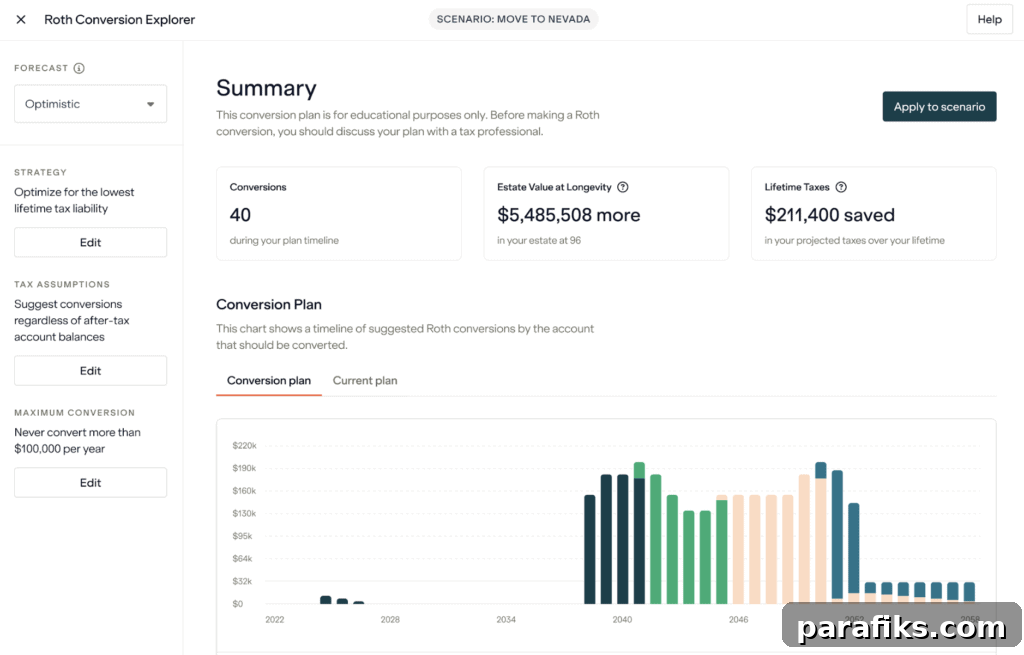Click 'in your estate at 96' text
The image size is (1024, 655).
[x=539, y=240]
